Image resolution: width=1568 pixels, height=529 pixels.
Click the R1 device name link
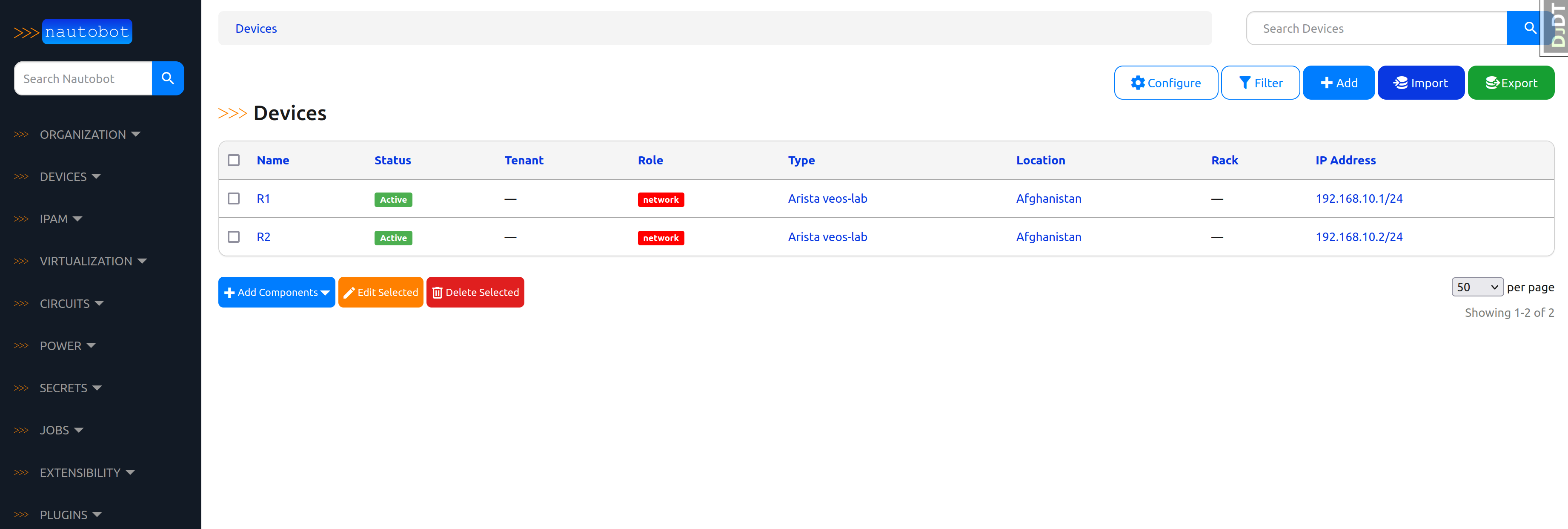(x=262, y=198)
